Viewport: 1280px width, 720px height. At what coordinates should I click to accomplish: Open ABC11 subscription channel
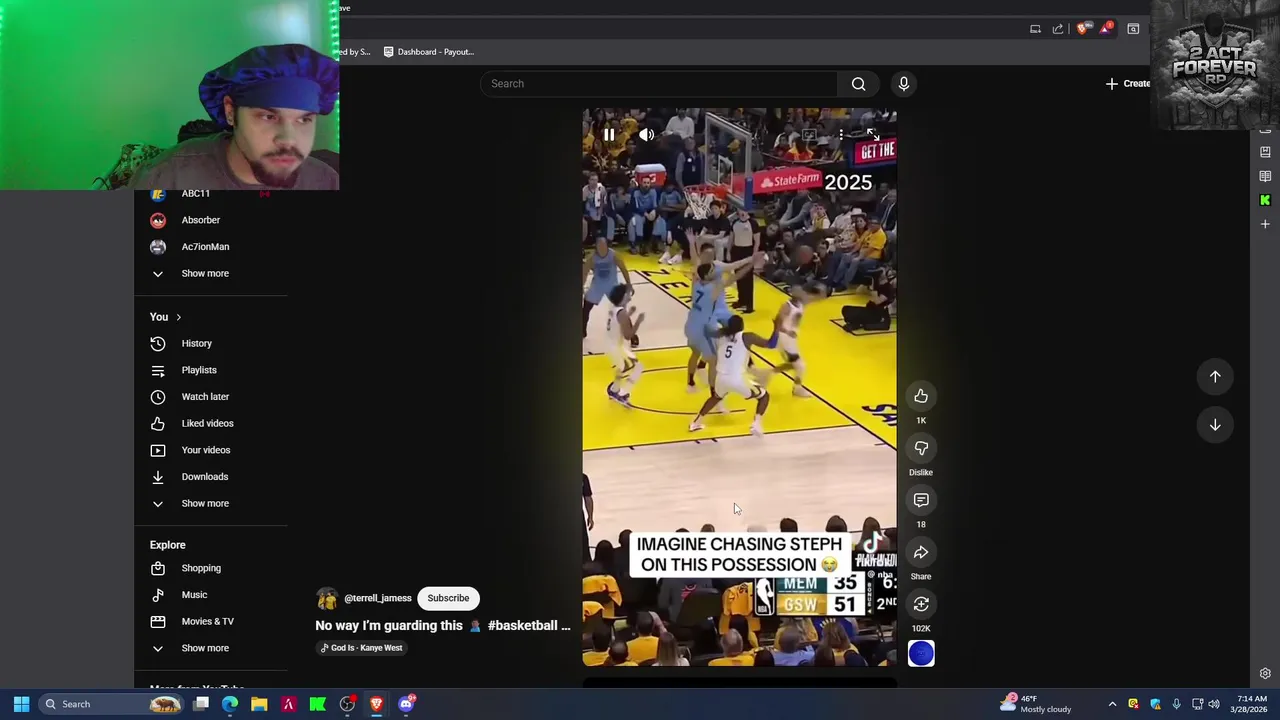pyautogui.click(x=196, y=194)
